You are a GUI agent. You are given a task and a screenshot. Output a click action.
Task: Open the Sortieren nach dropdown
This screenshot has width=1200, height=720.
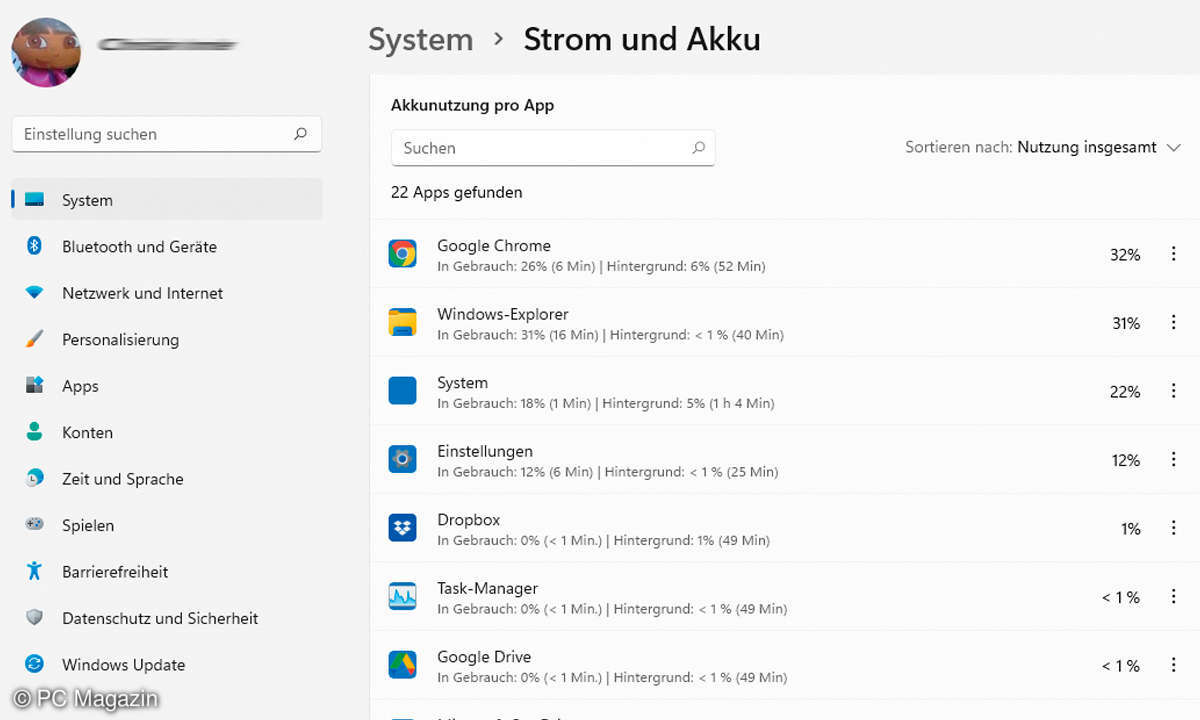[1044, 147]
